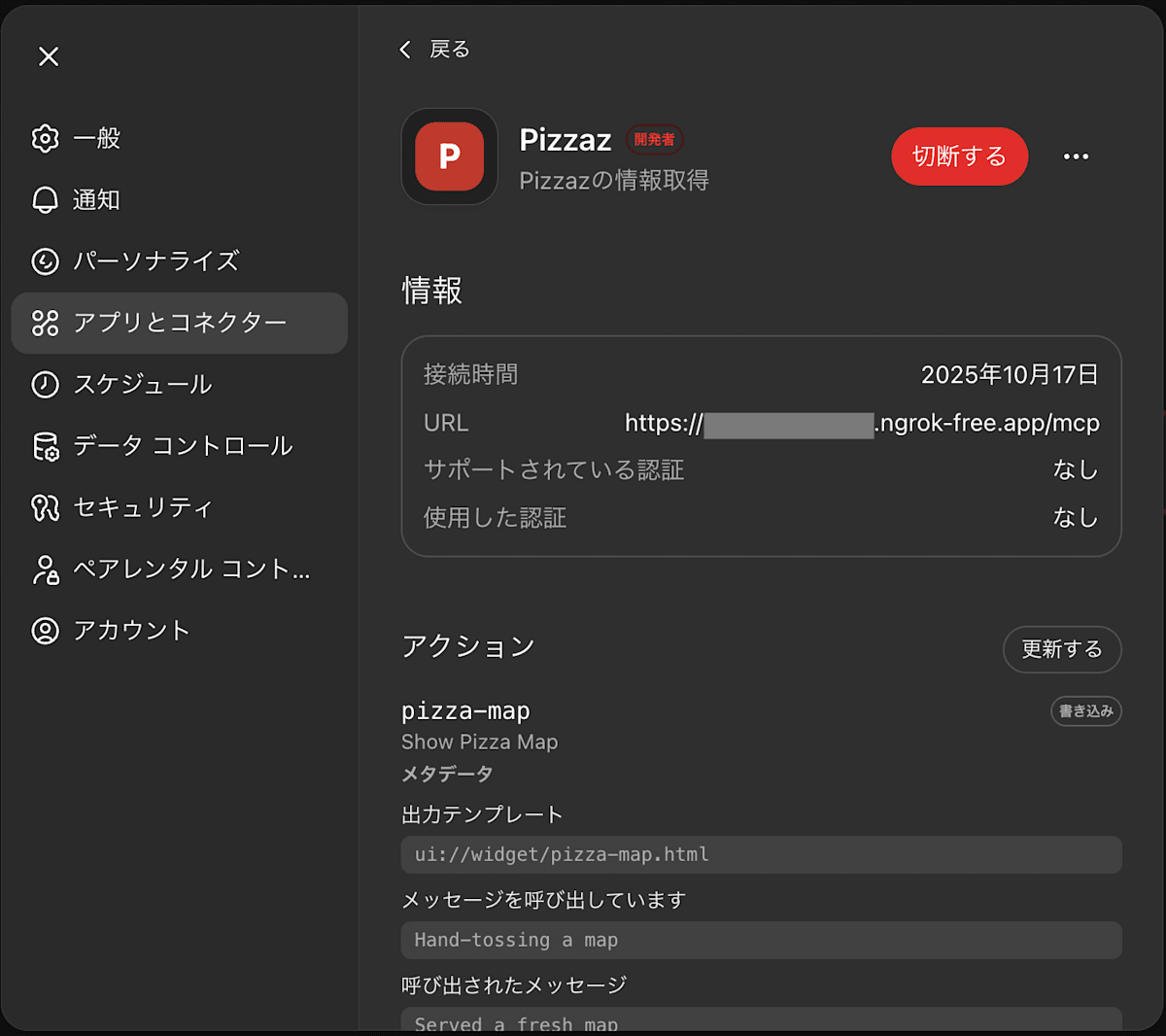This screenshot has height=1036, width=1166.
Task: Click the アカウント profile icon
Action: [45, 630]
